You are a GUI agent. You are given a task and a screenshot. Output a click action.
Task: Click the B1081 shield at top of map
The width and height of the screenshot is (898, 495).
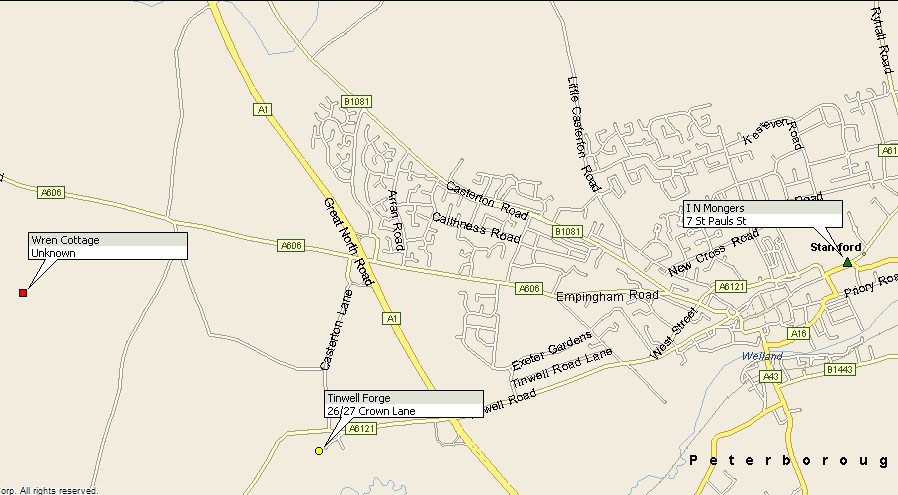pos(356,101)
